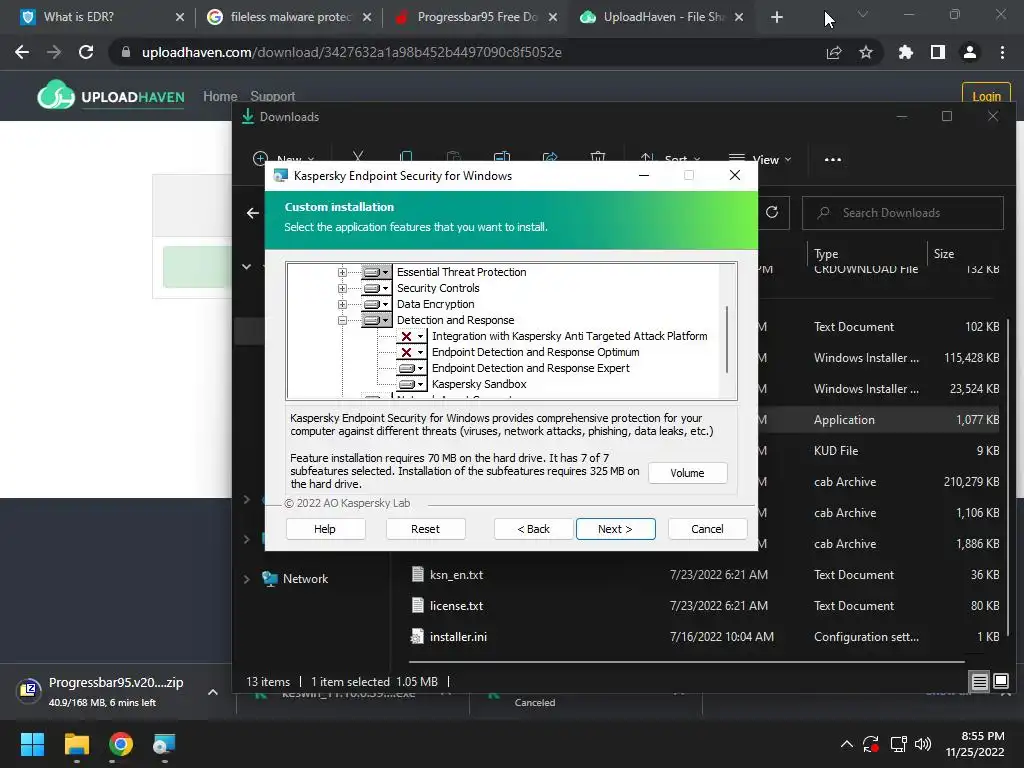Open Data Encryption install-state dropdown
This screenshot has height=768, width=1024.
click(376, 304)
